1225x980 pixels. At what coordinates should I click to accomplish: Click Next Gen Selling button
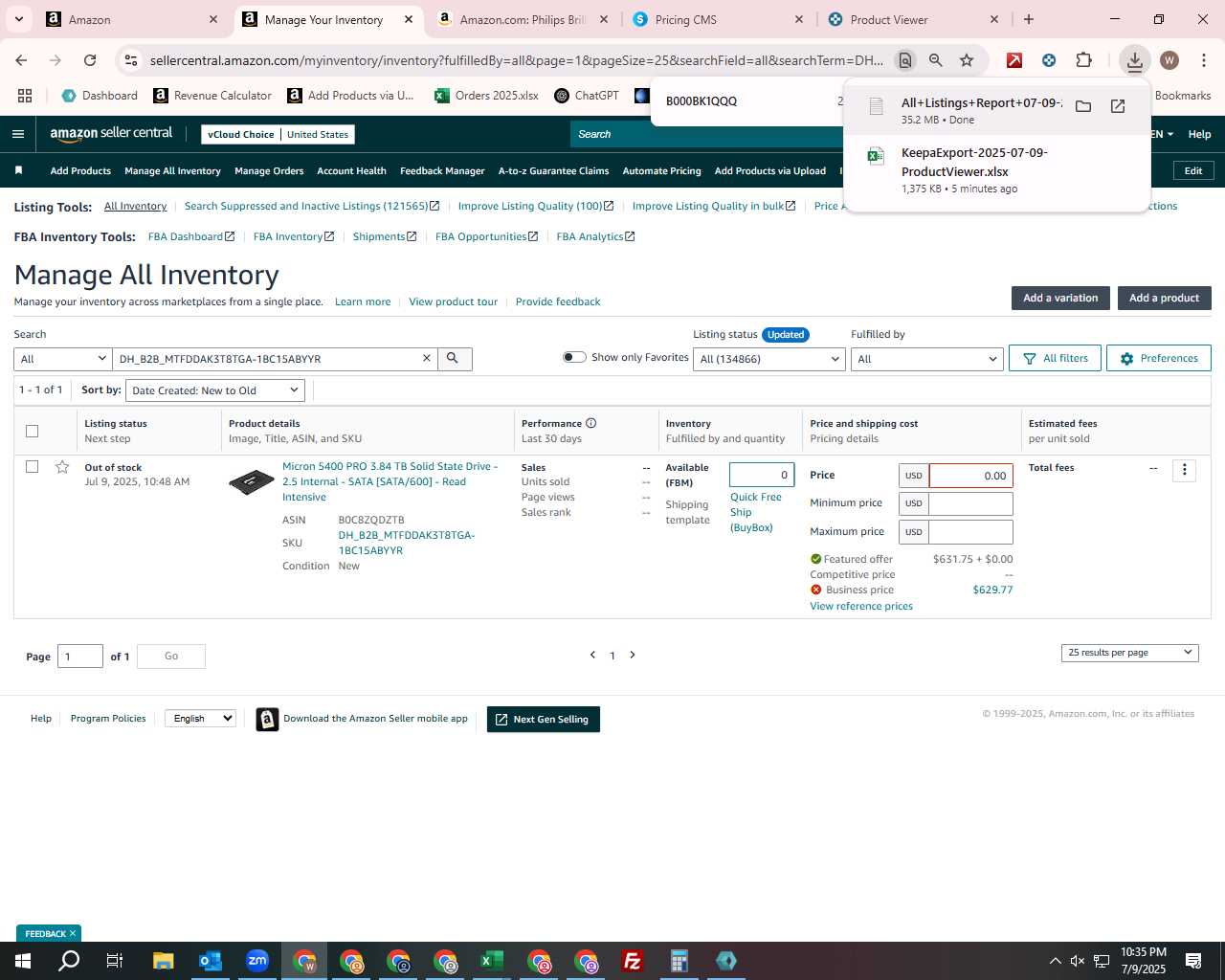pos(544,719)
